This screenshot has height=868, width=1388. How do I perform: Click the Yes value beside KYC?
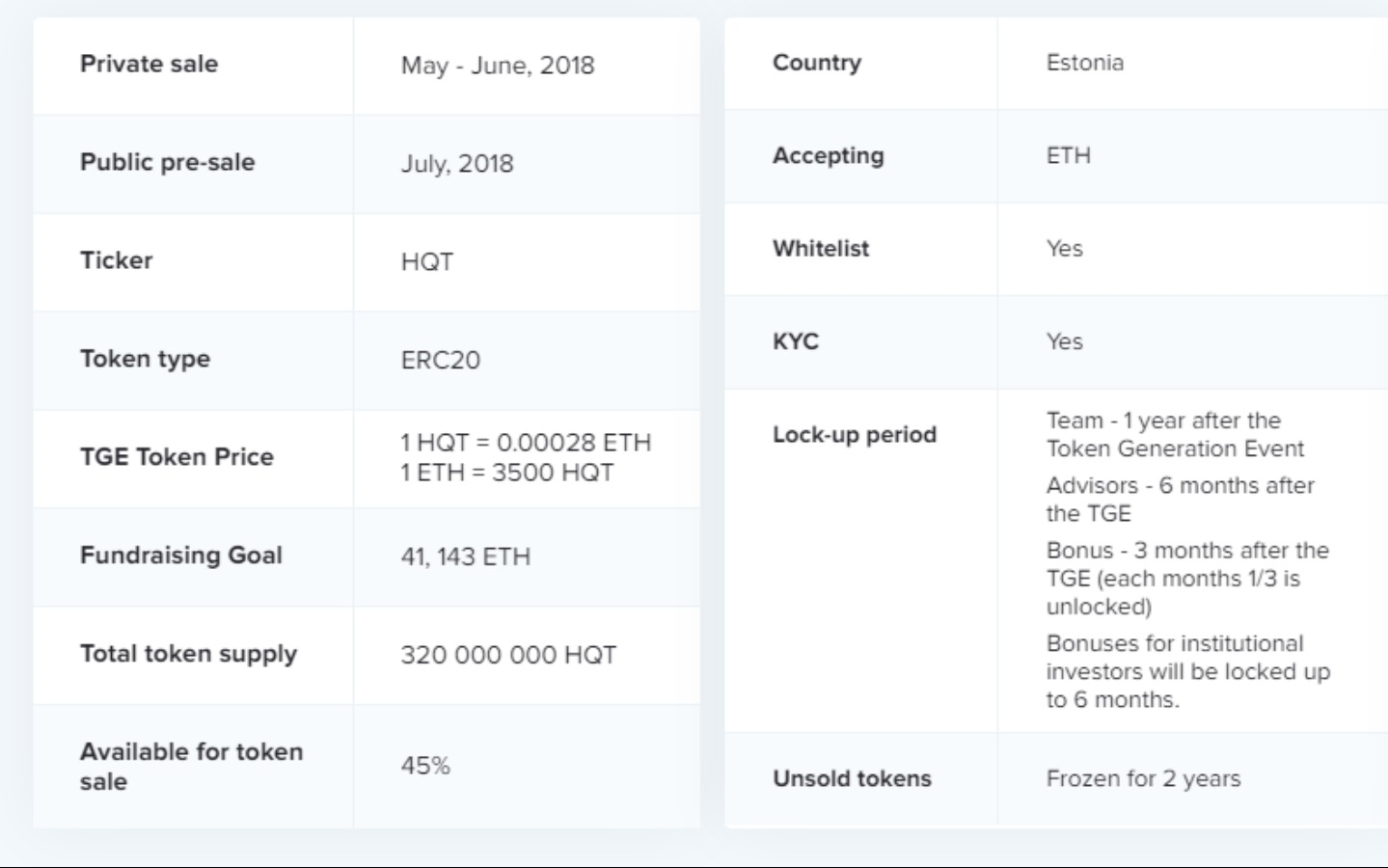pyautogui.click(x=1065, y=341)
